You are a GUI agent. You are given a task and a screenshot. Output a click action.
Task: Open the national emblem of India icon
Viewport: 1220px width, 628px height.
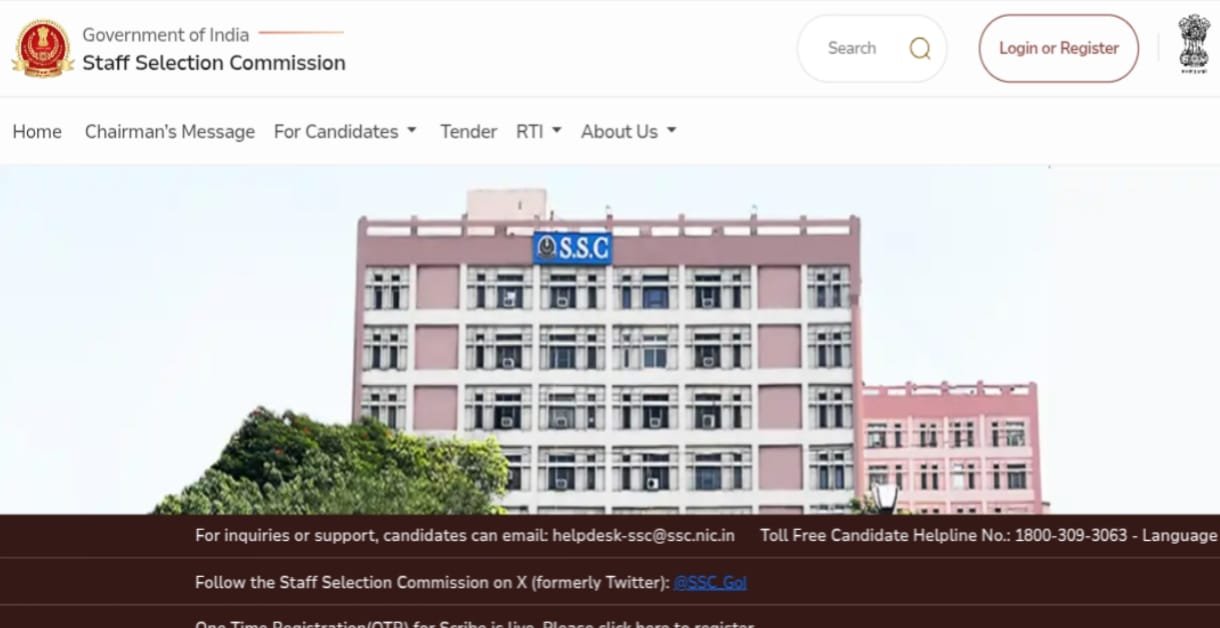(x=1194, y=44)
